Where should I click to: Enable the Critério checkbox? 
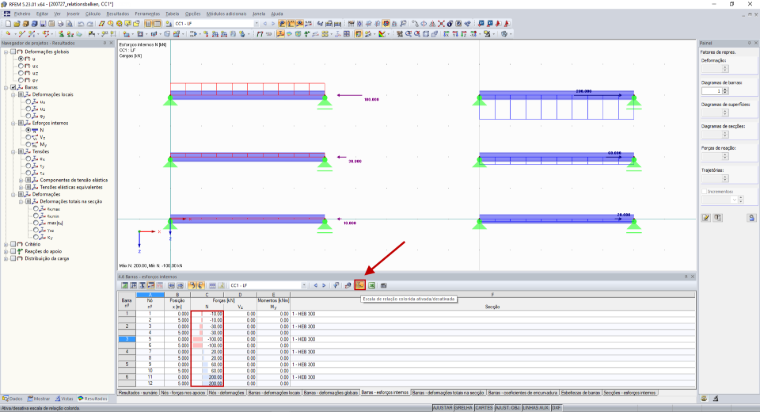point(14,244)
